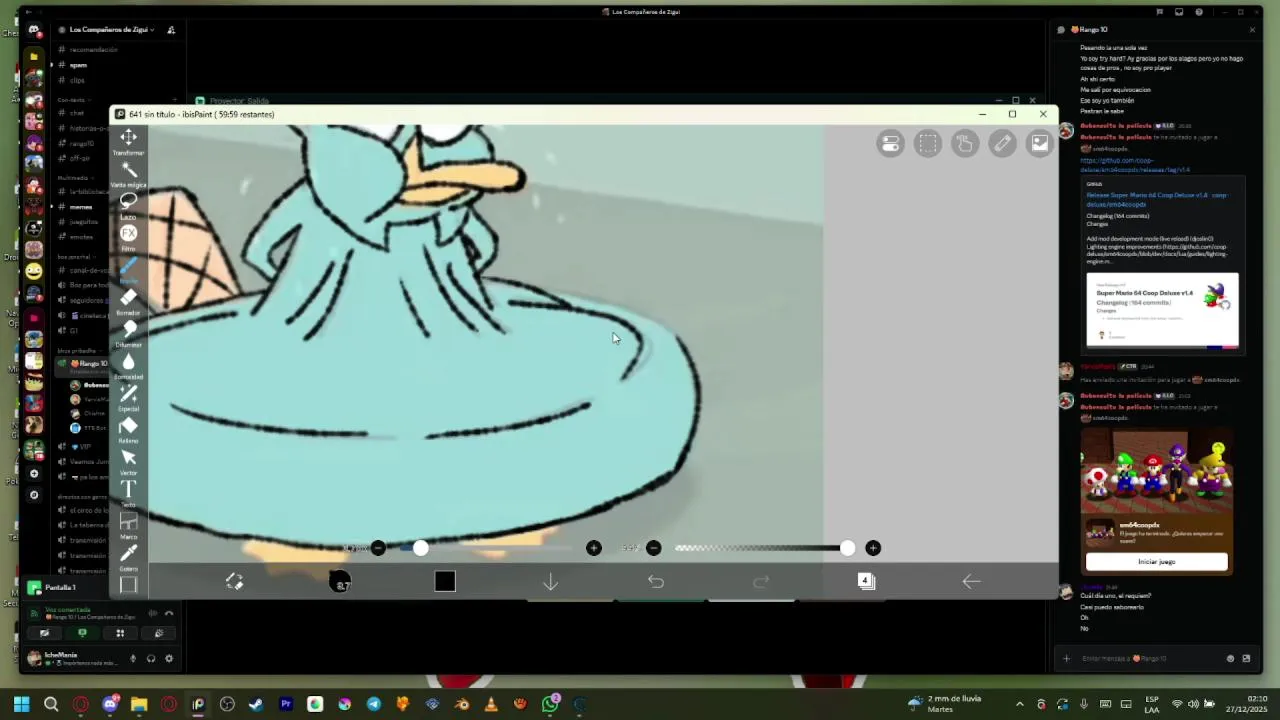Open the recomendación channel

93,50
